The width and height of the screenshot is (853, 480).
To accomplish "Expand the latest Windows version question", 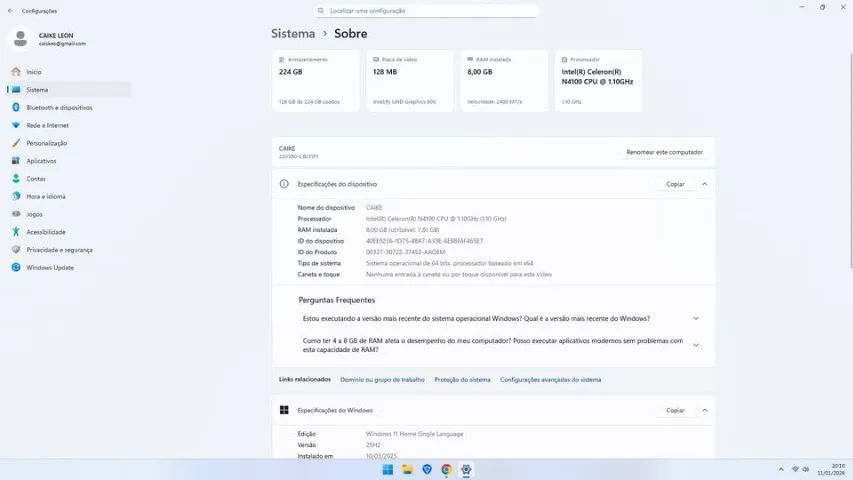I will [695, 319].
